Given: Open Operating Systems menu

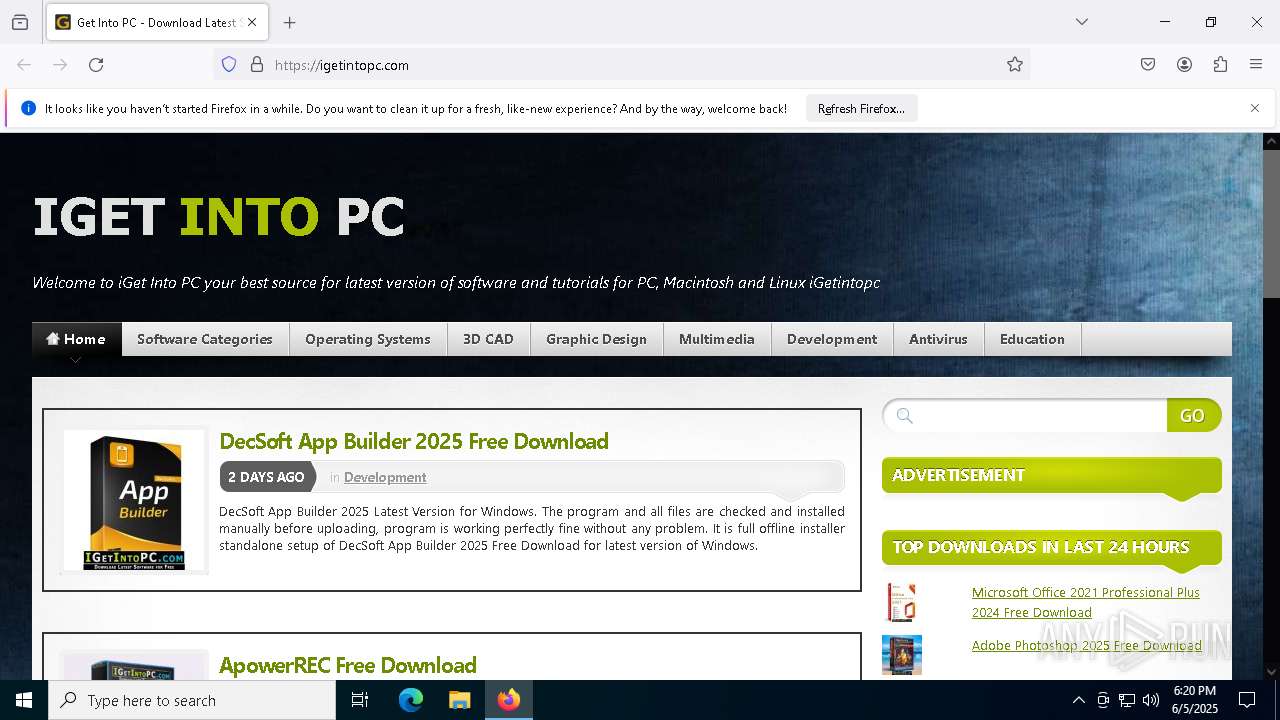Looking at the screenshot, I should [368, 339].
